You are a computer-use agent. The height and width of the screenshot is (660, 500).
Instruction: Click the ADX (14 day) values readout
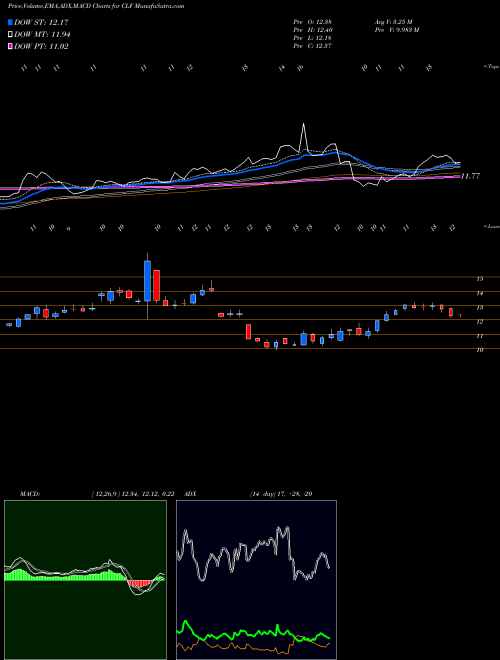tap(281, 494)
